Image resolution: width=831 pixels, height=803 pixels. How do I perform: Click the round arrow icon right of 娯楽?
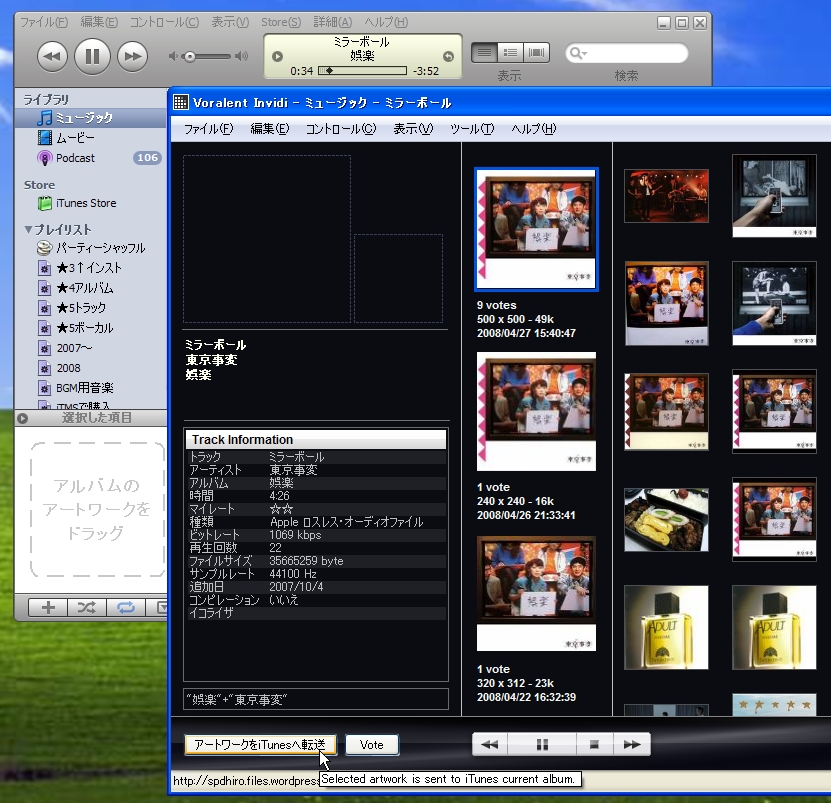click(448, 56)
